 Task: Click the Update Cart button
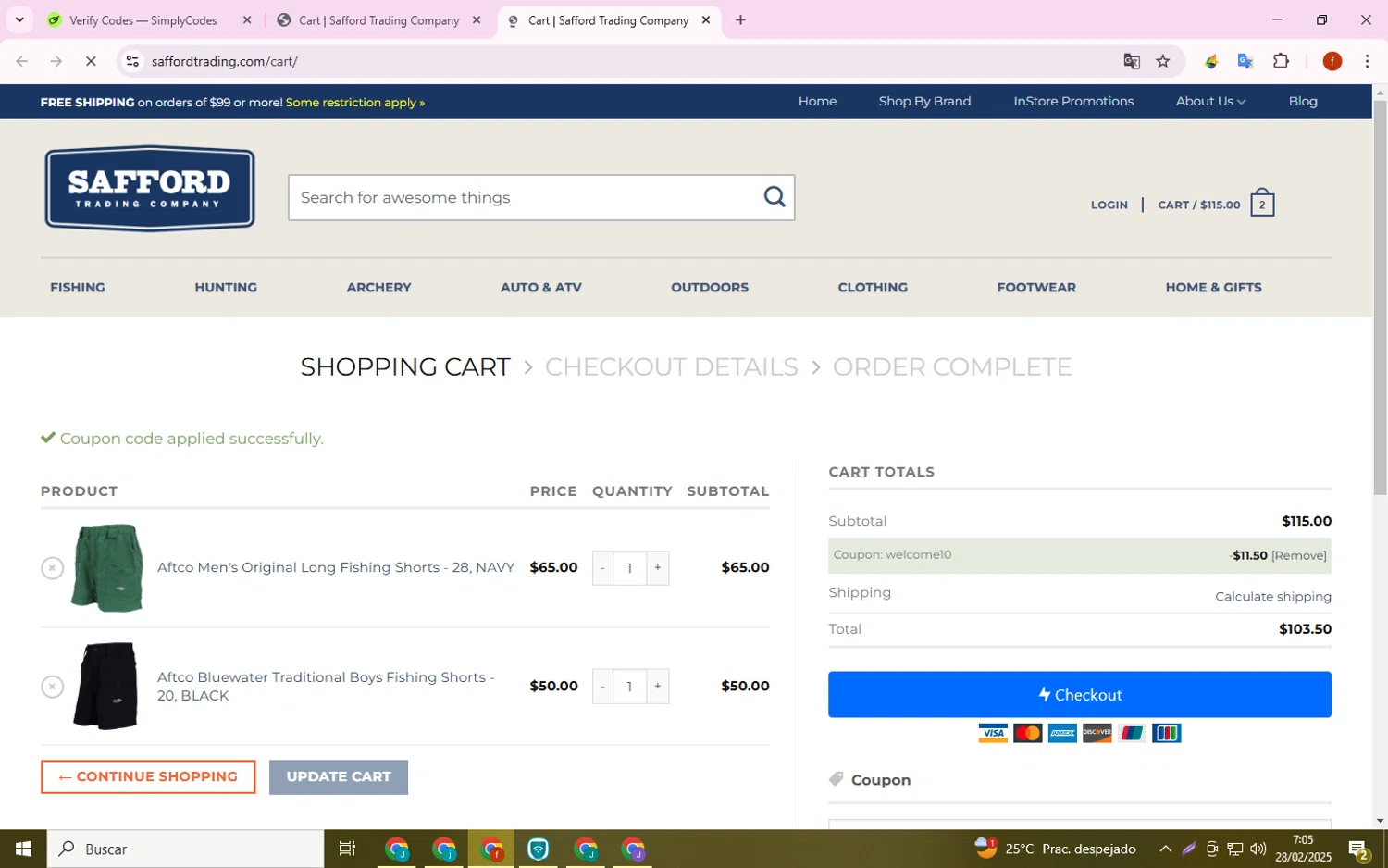(339, 776)
